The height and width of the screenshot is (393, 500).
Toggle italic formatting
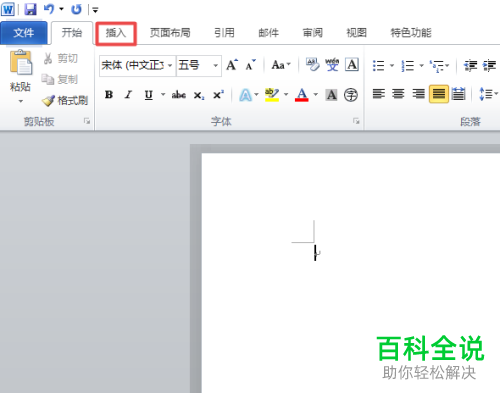tap(128, 95)
